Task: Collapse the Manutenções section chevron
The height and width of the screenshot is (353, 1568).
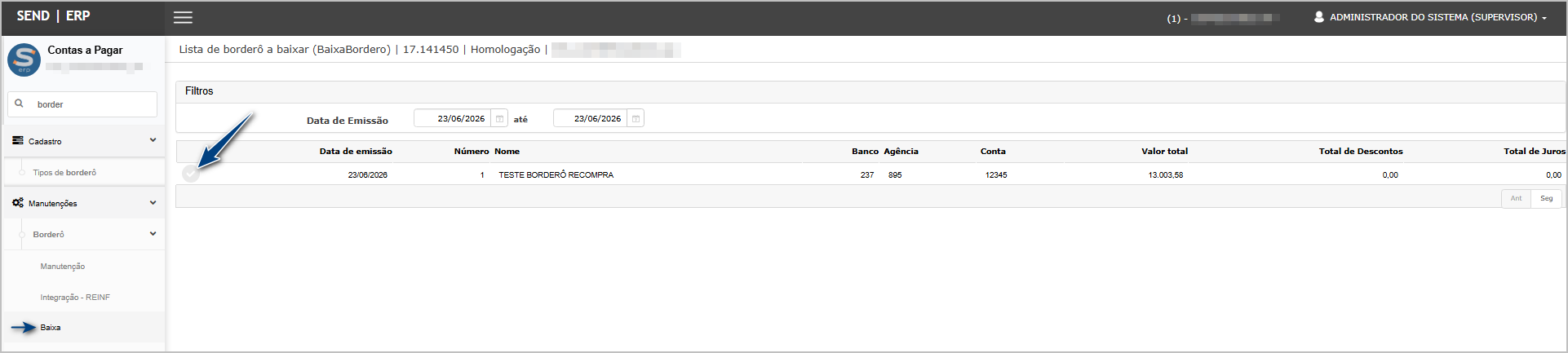Action: click(153, 202)
